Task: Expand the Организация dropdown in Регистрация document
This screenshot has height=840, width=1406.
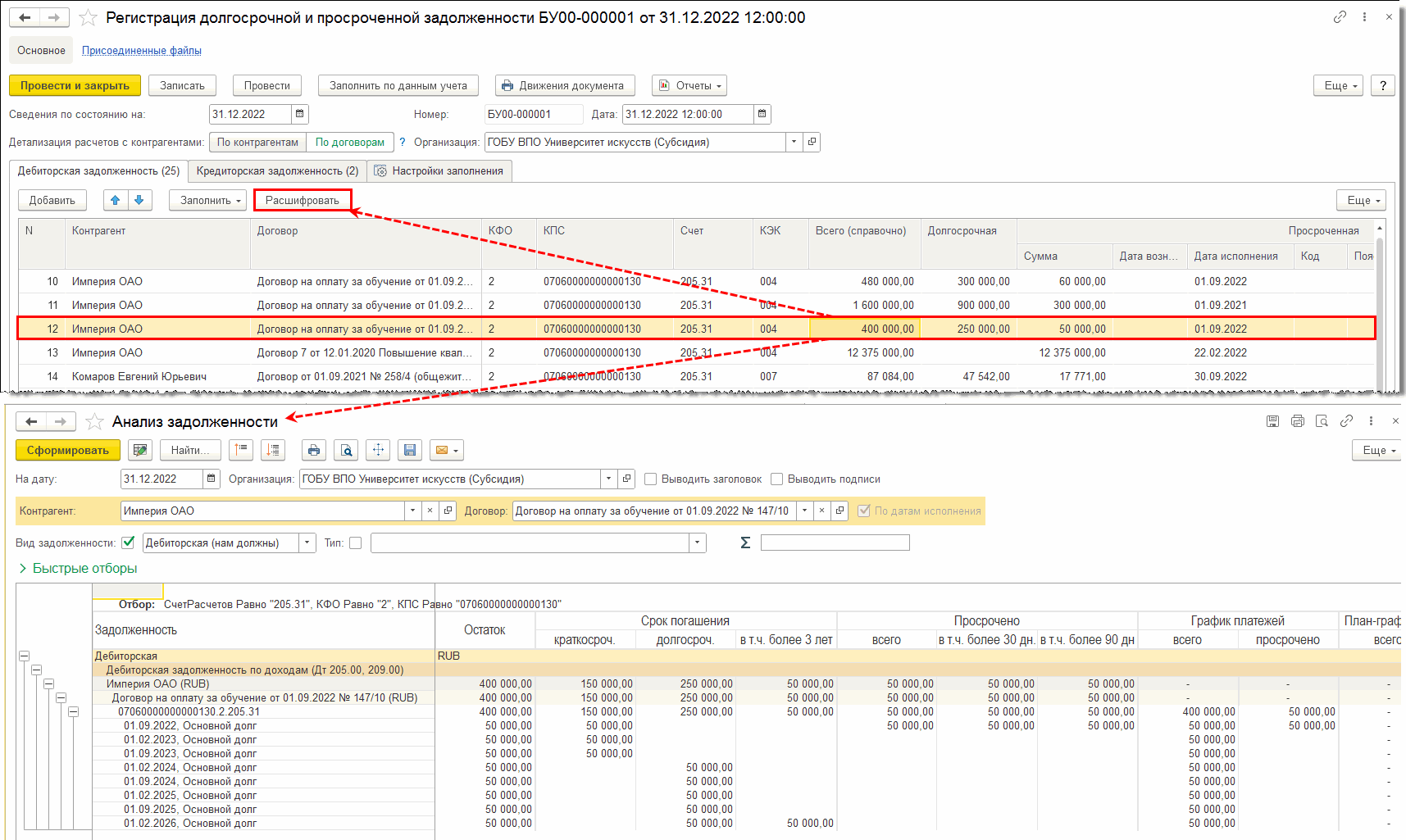Action: pos(794,142)
